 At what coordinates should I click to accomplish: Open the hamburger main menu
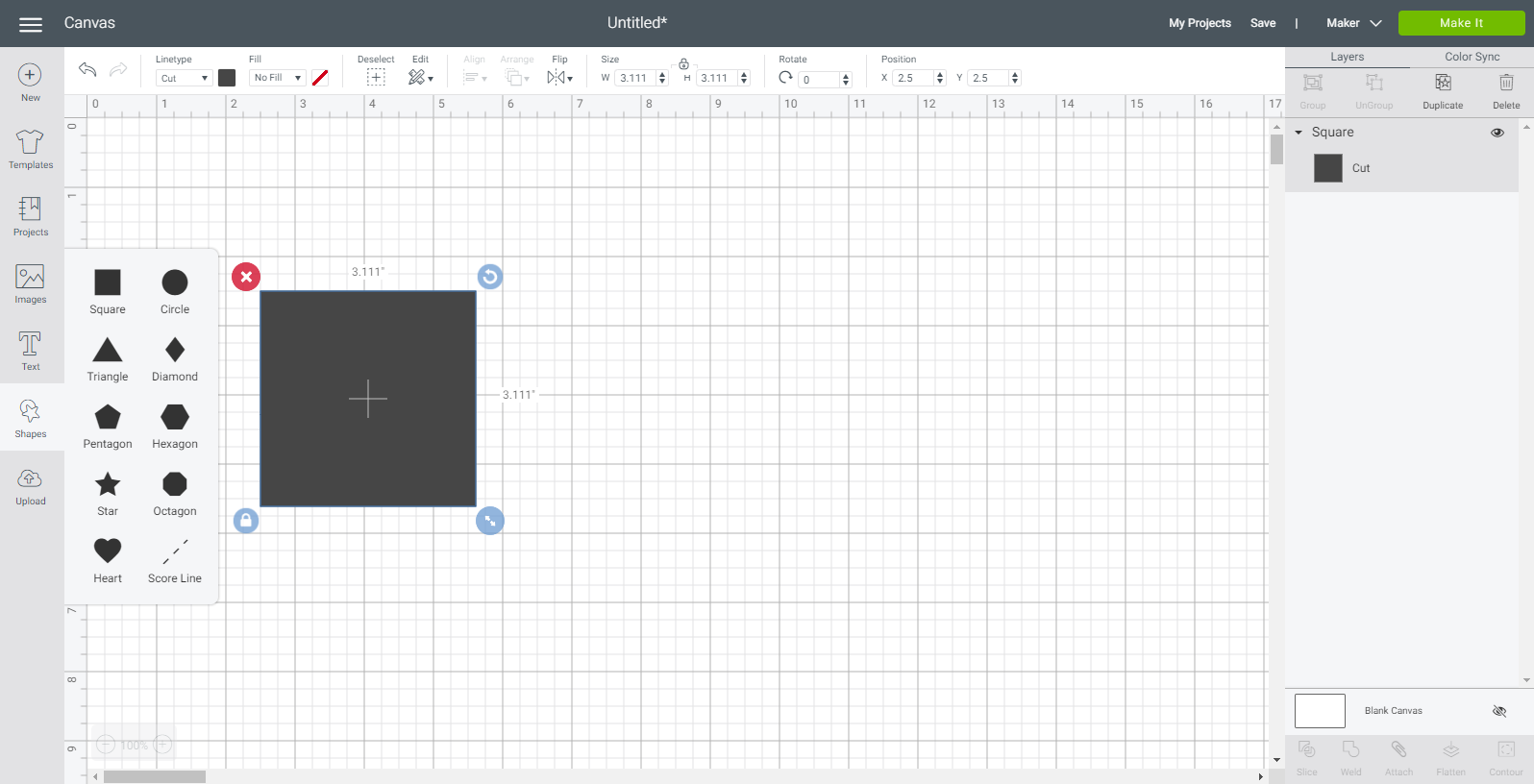pos(31,24)
